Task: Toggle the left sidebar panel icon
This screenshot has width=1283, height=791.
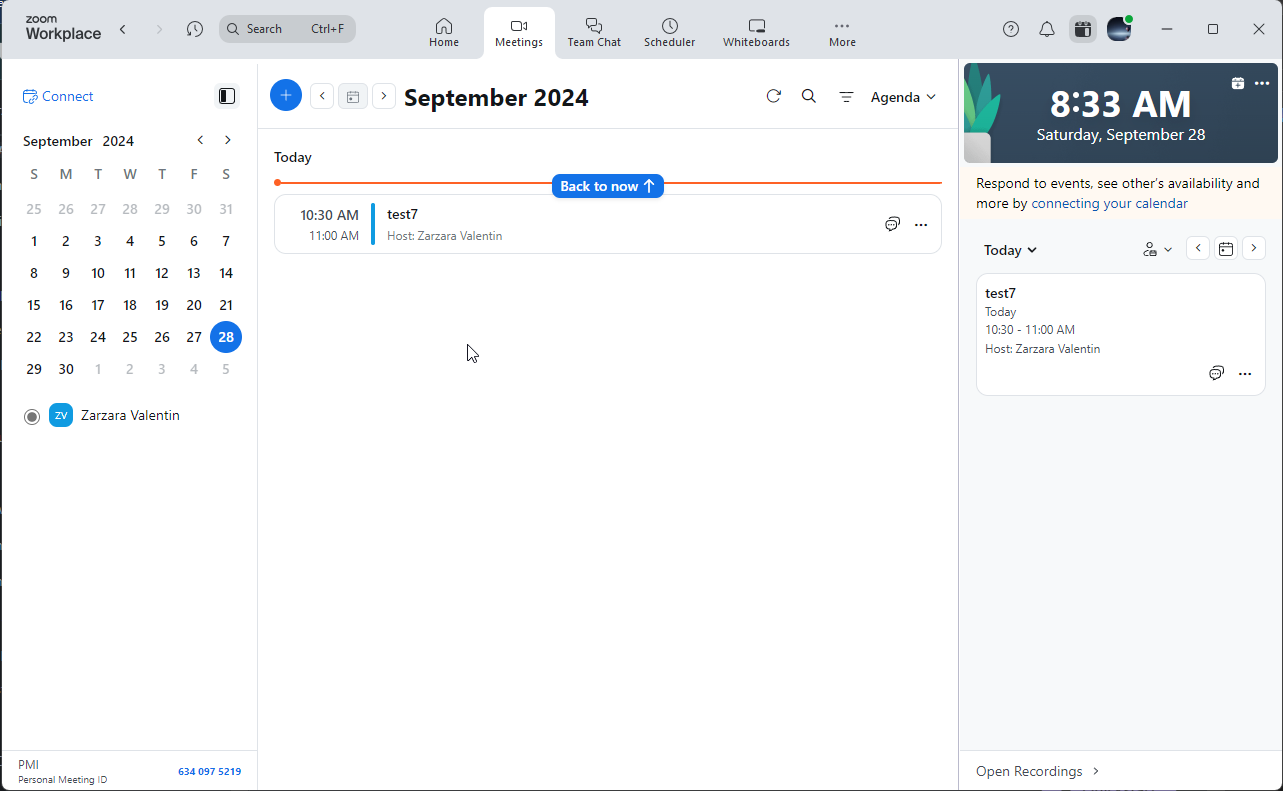Action: tap(227, 96)
